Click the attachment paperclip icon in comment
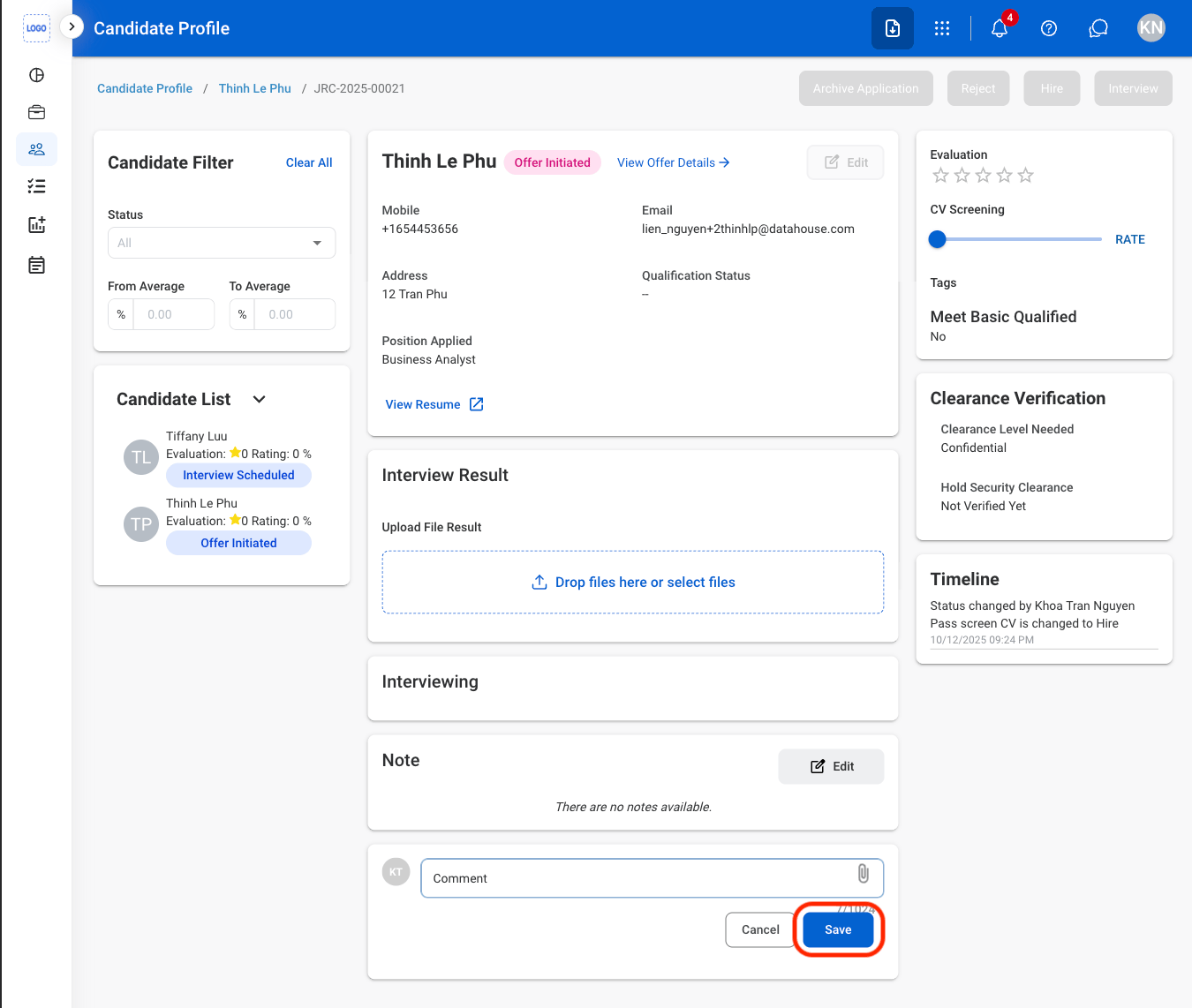The image size is (1192, 1008). pyautogui.click(x=864, y=874)
